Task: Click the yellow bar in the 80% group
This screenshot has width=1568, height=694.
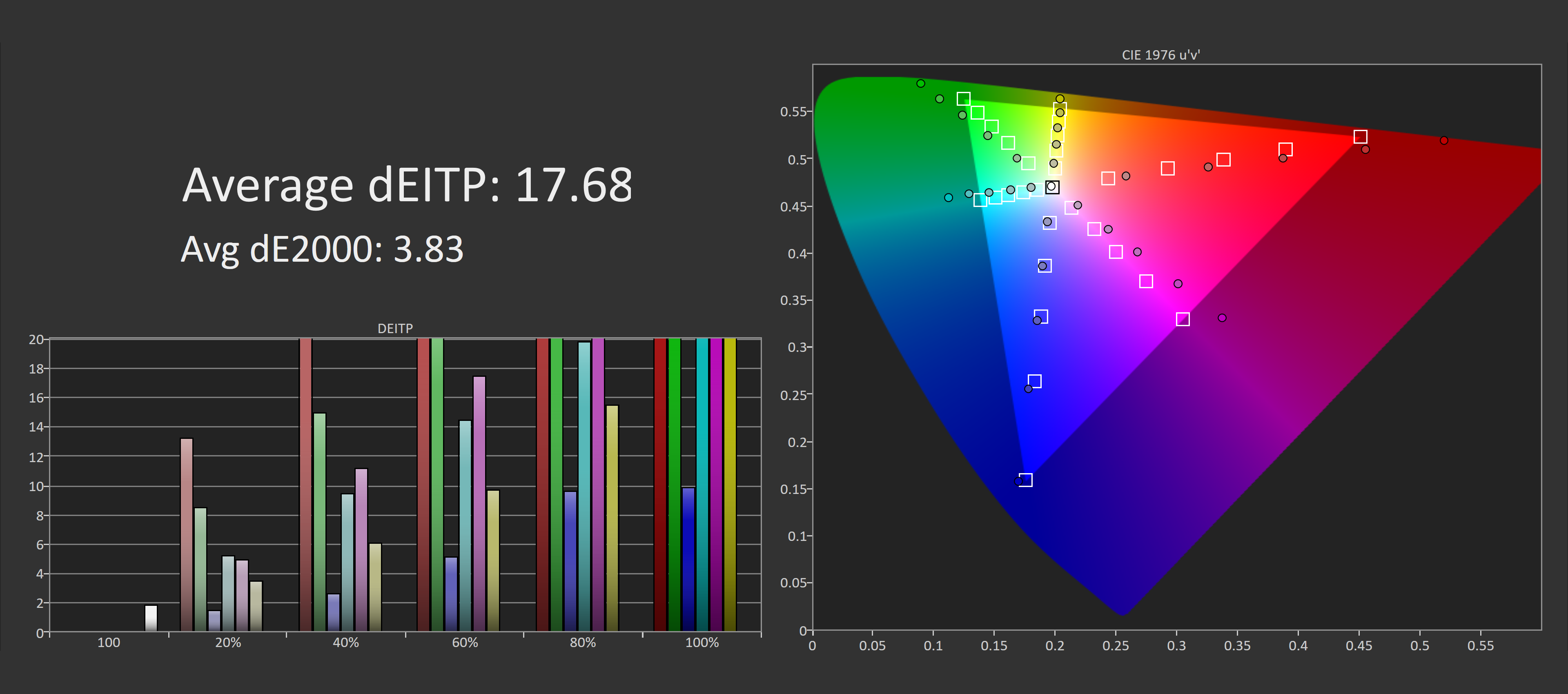Action: click(x=612, y=518)
